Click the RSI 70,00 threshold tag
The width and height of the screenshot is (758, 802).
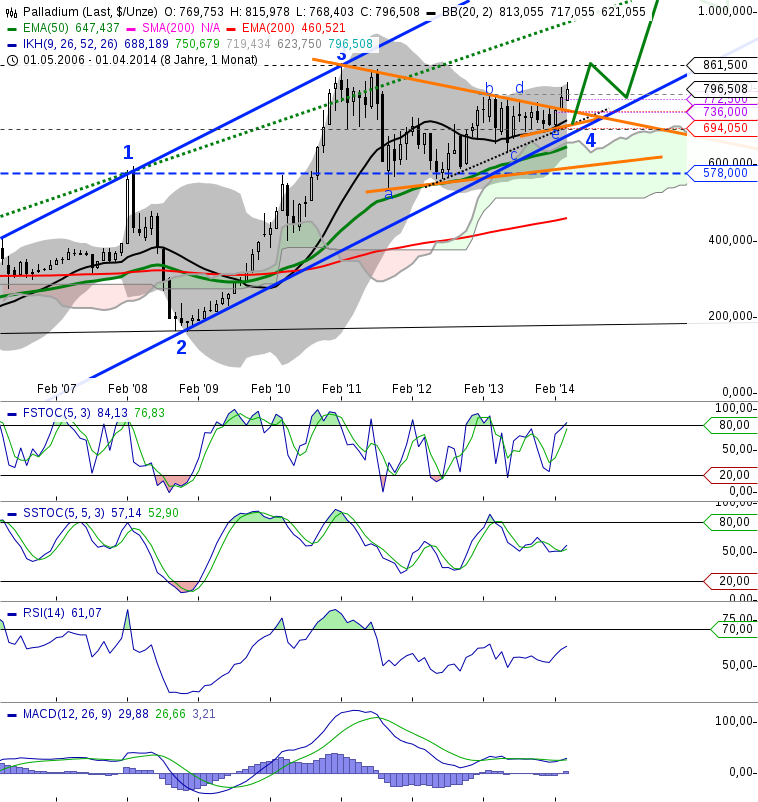coord(733,629)
